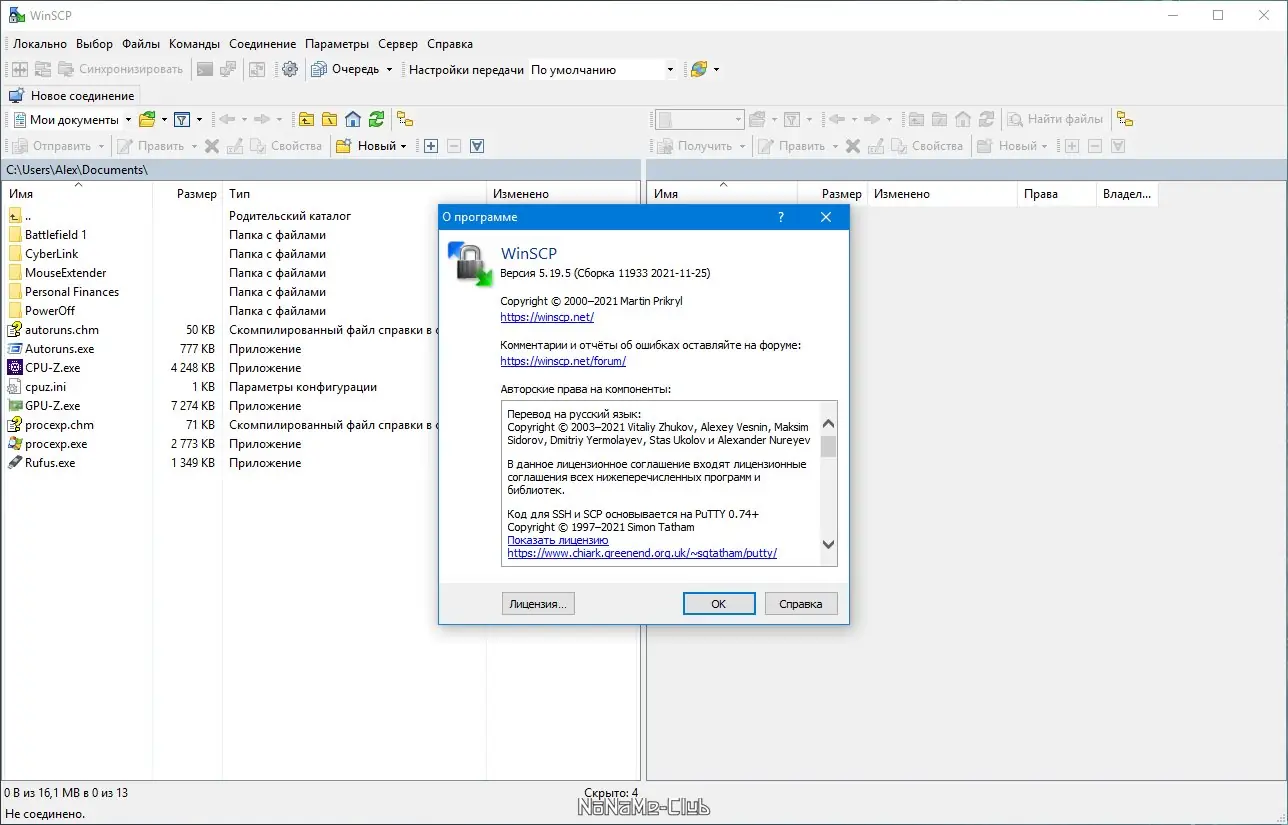The height and width of the screenshot is (825, 1288).
Task: Click the session color globe icon
Action: click(x=699, y=69)
